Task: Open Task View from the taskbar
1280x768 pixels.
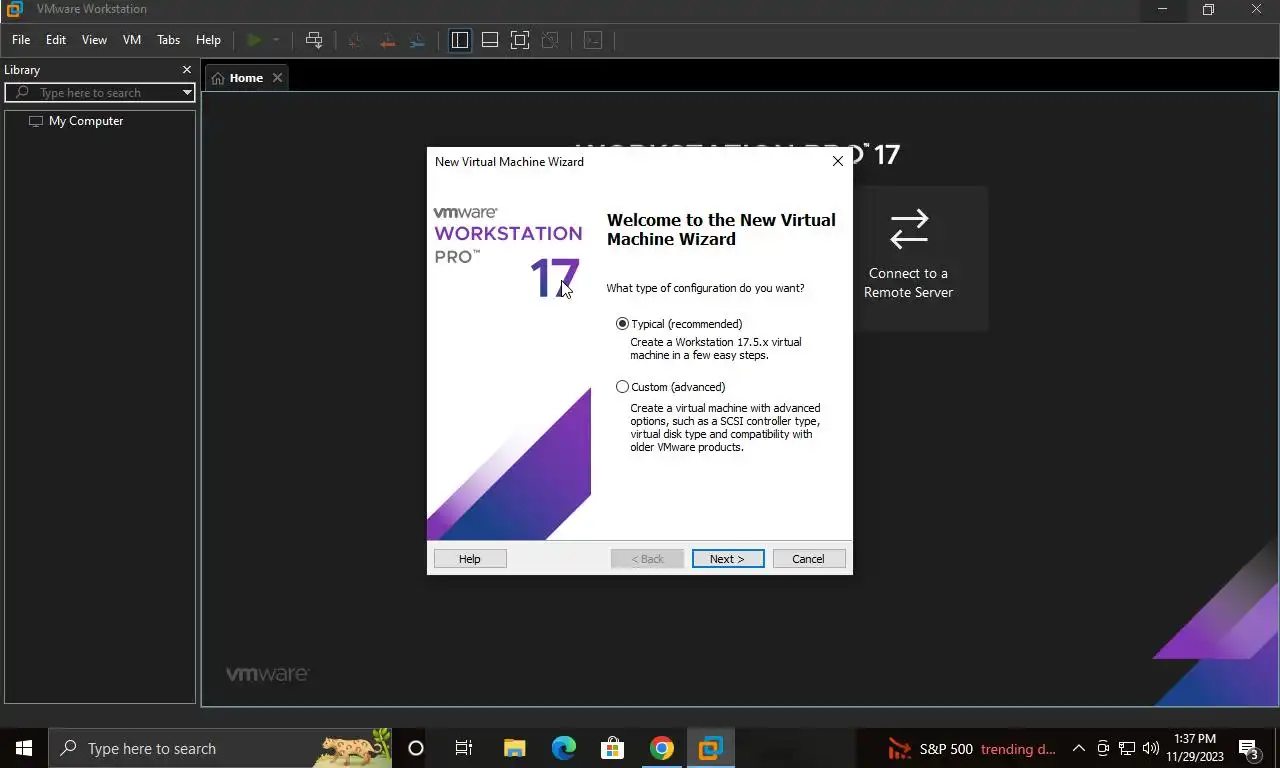Action: [464, 748]
